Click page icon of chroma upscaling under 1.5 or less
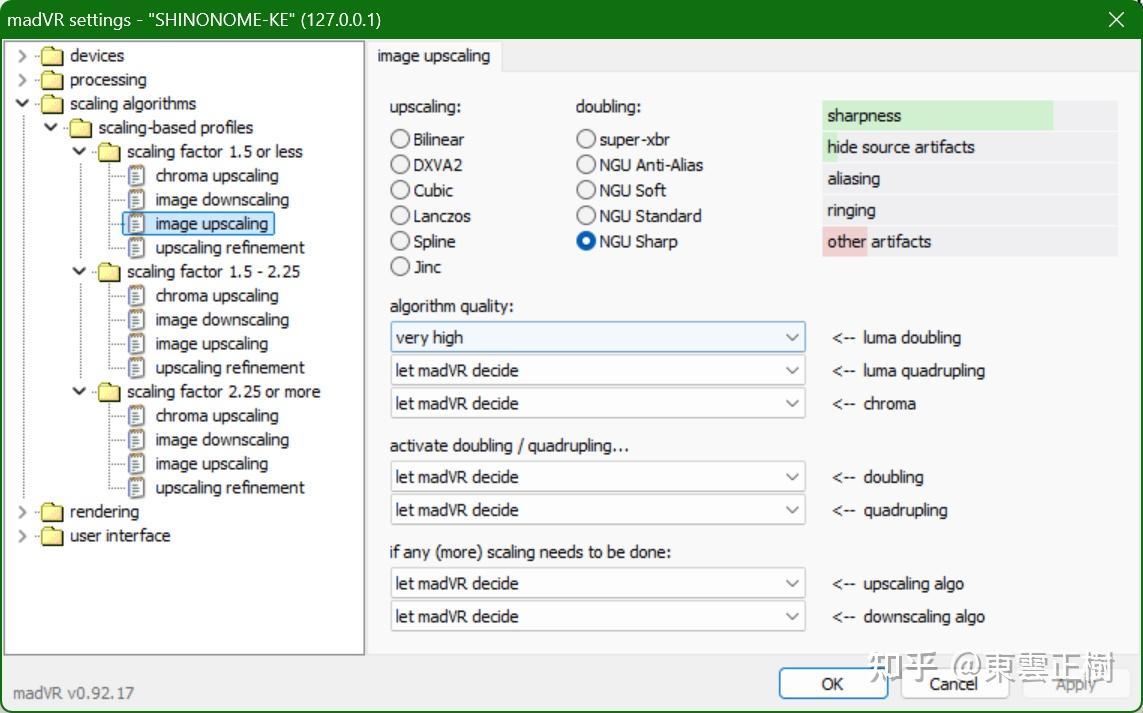Viewport: 1143px width, 713px height. (136, 176)
